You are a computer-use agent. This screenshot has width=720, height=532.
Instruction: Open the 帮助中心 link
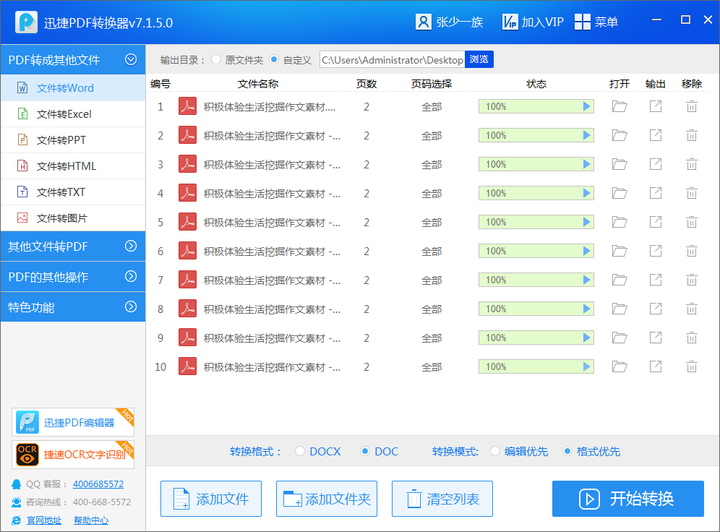coord(91,520)
